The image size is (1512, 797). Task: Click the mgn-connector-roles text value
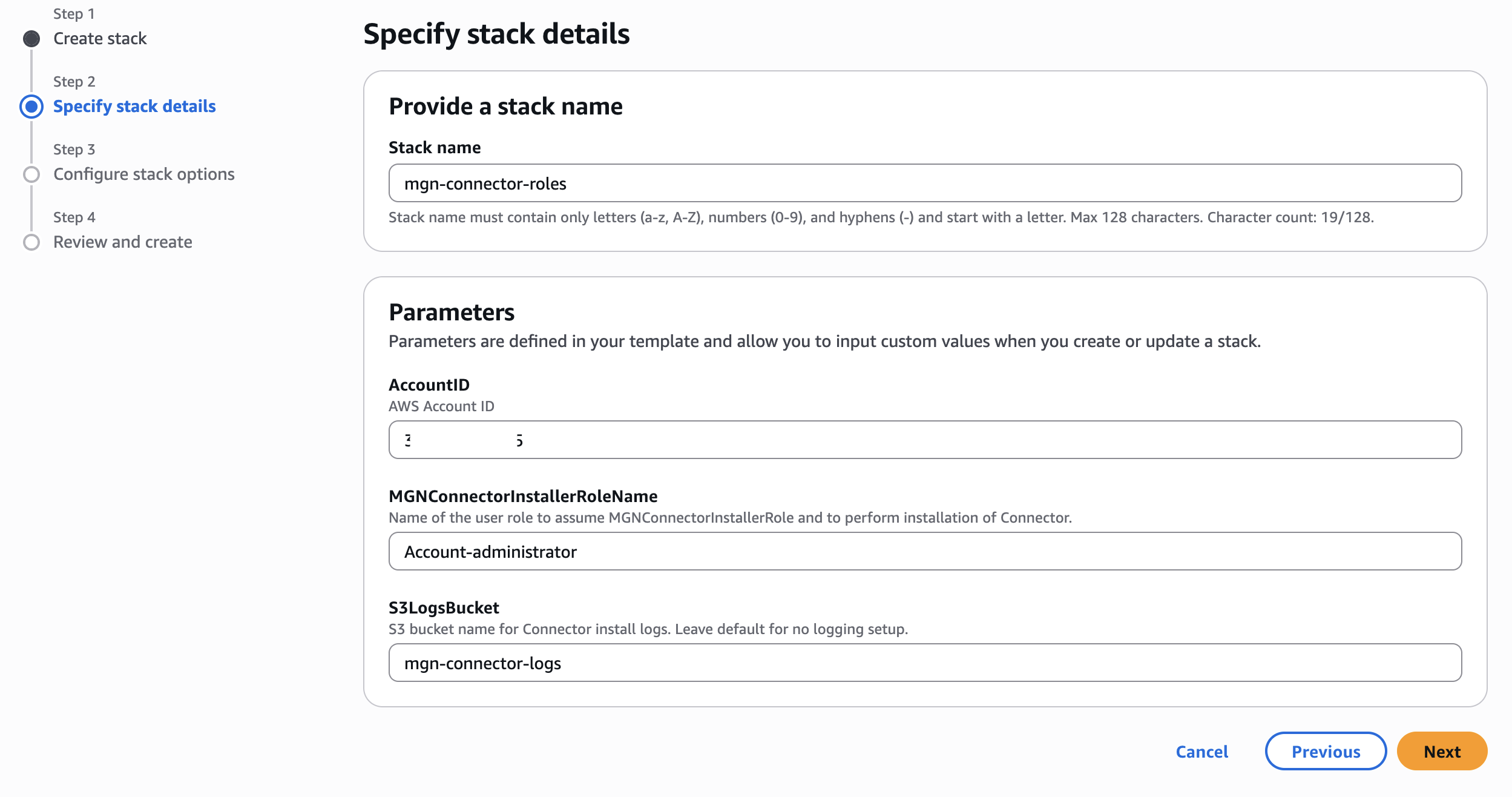tap(485, 183)
